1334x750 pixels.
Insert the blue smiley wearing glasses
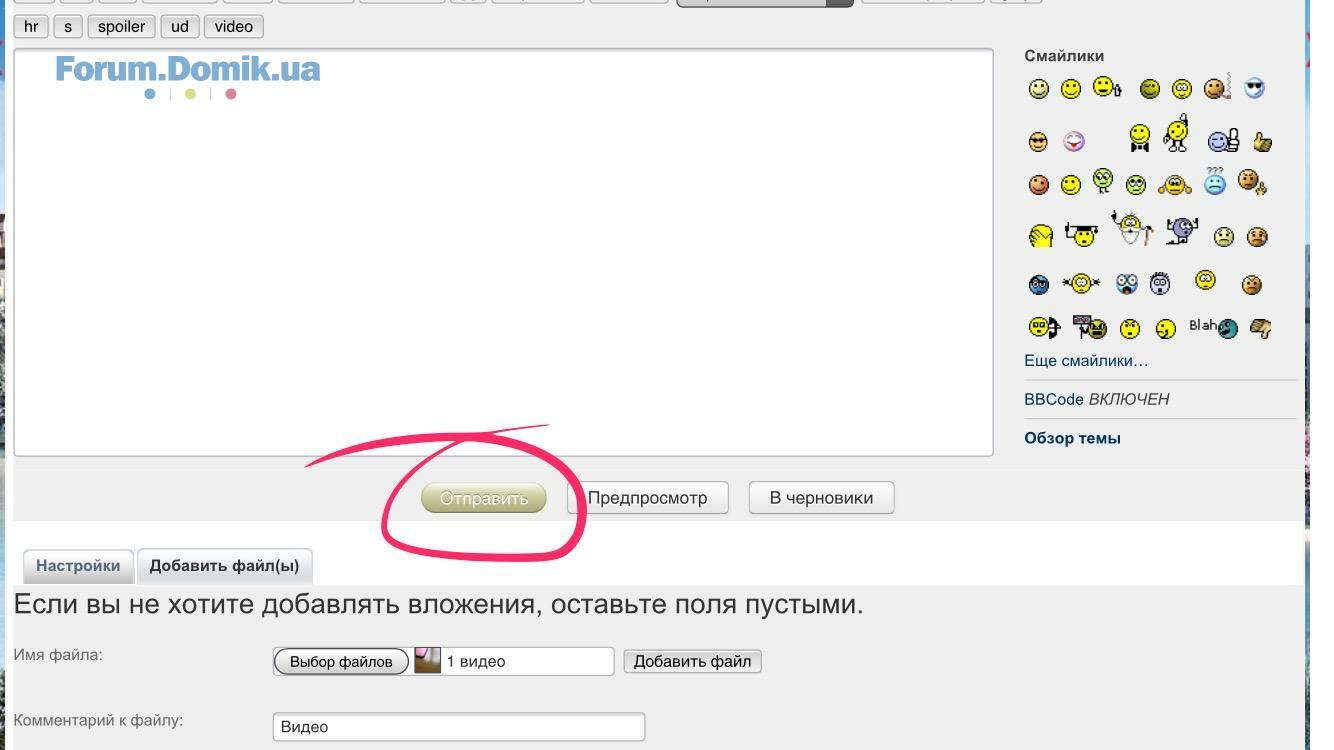(1039, 285)
